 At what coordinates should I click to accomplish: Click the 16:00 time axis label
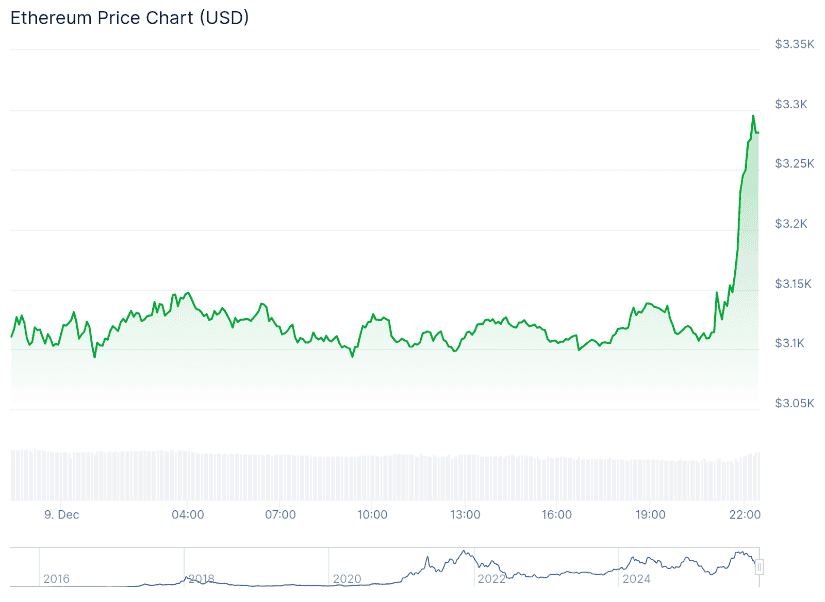557,515
